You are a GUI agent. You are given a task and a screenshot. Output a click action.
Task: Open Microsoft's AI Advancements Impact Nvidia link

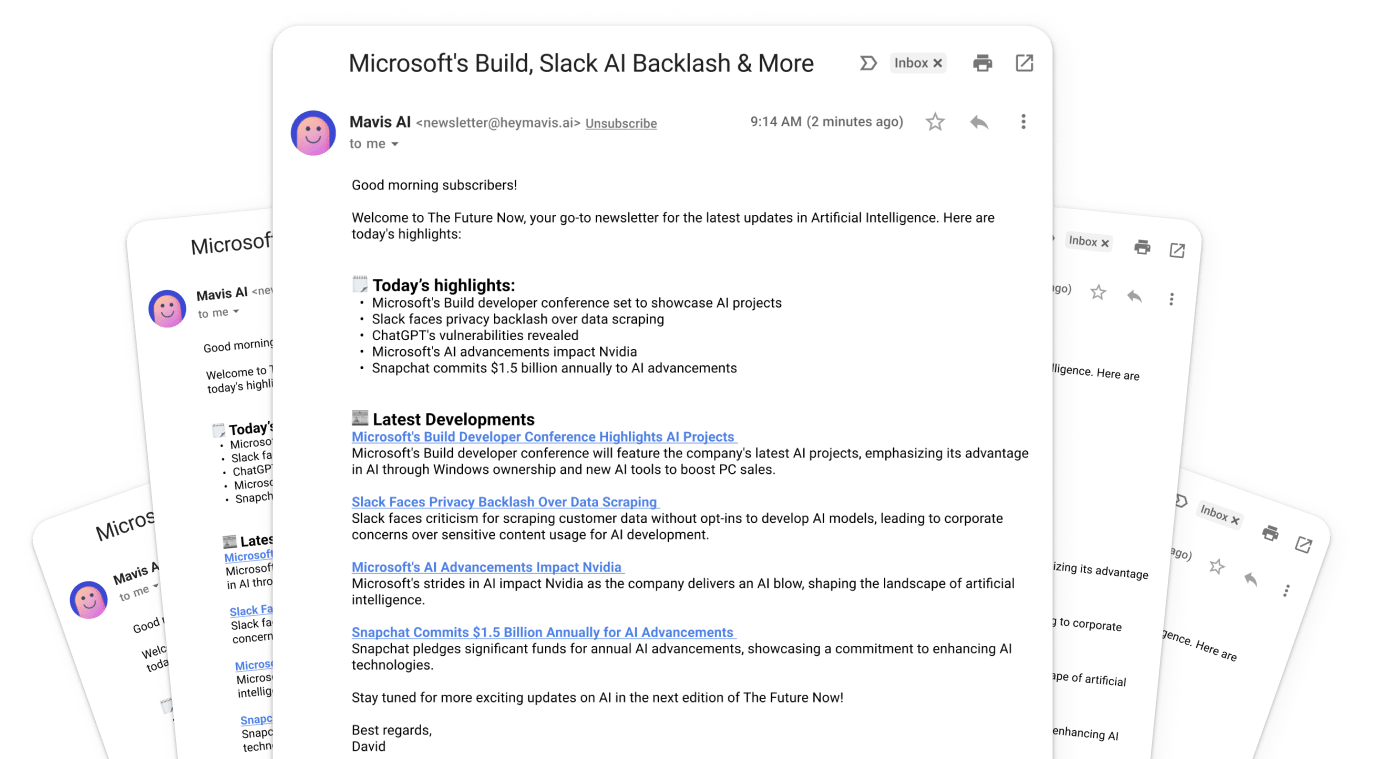pos(486,567)
